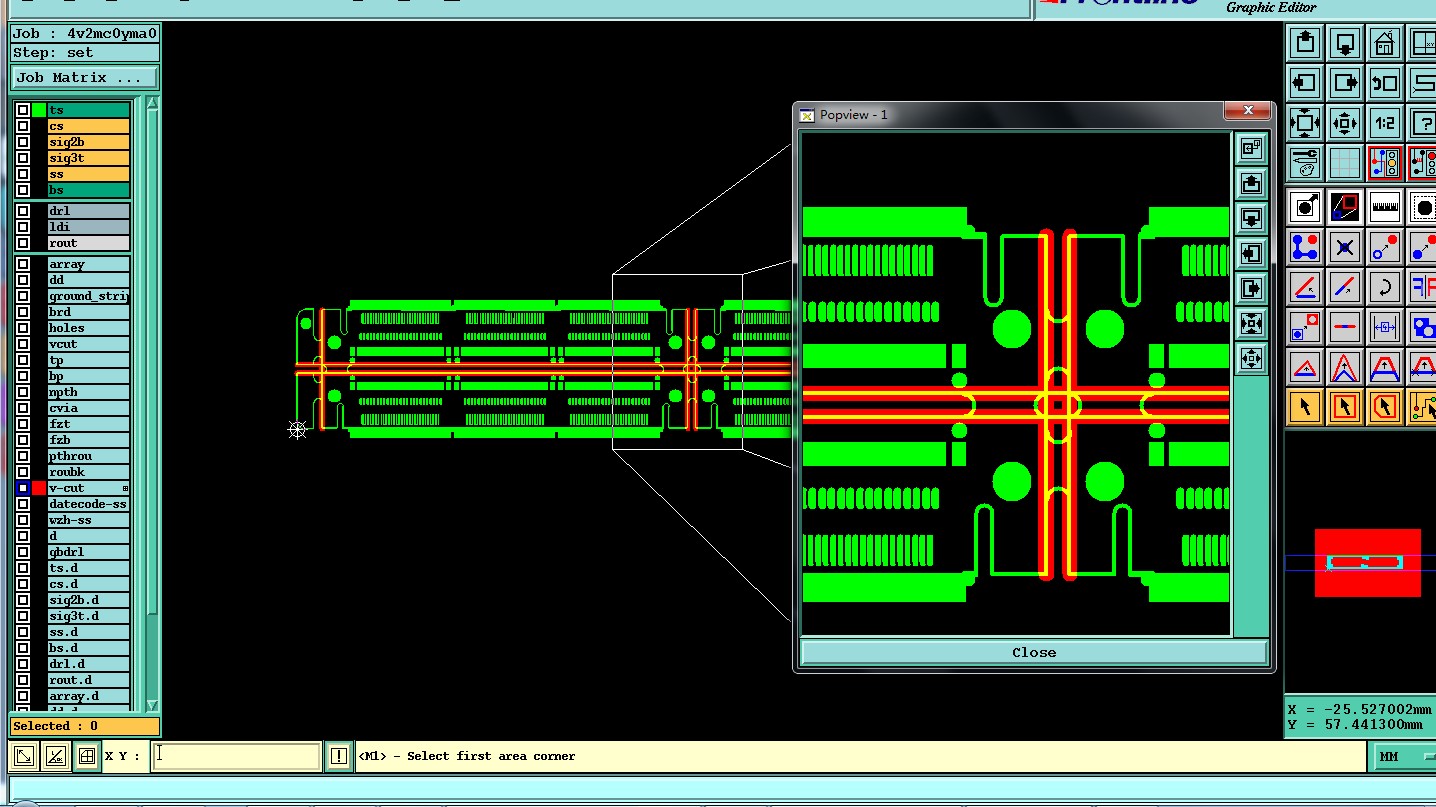Screen dimensions: 1436x807
Task: Click the Home view icon
Action: (x=1385, y=43)
